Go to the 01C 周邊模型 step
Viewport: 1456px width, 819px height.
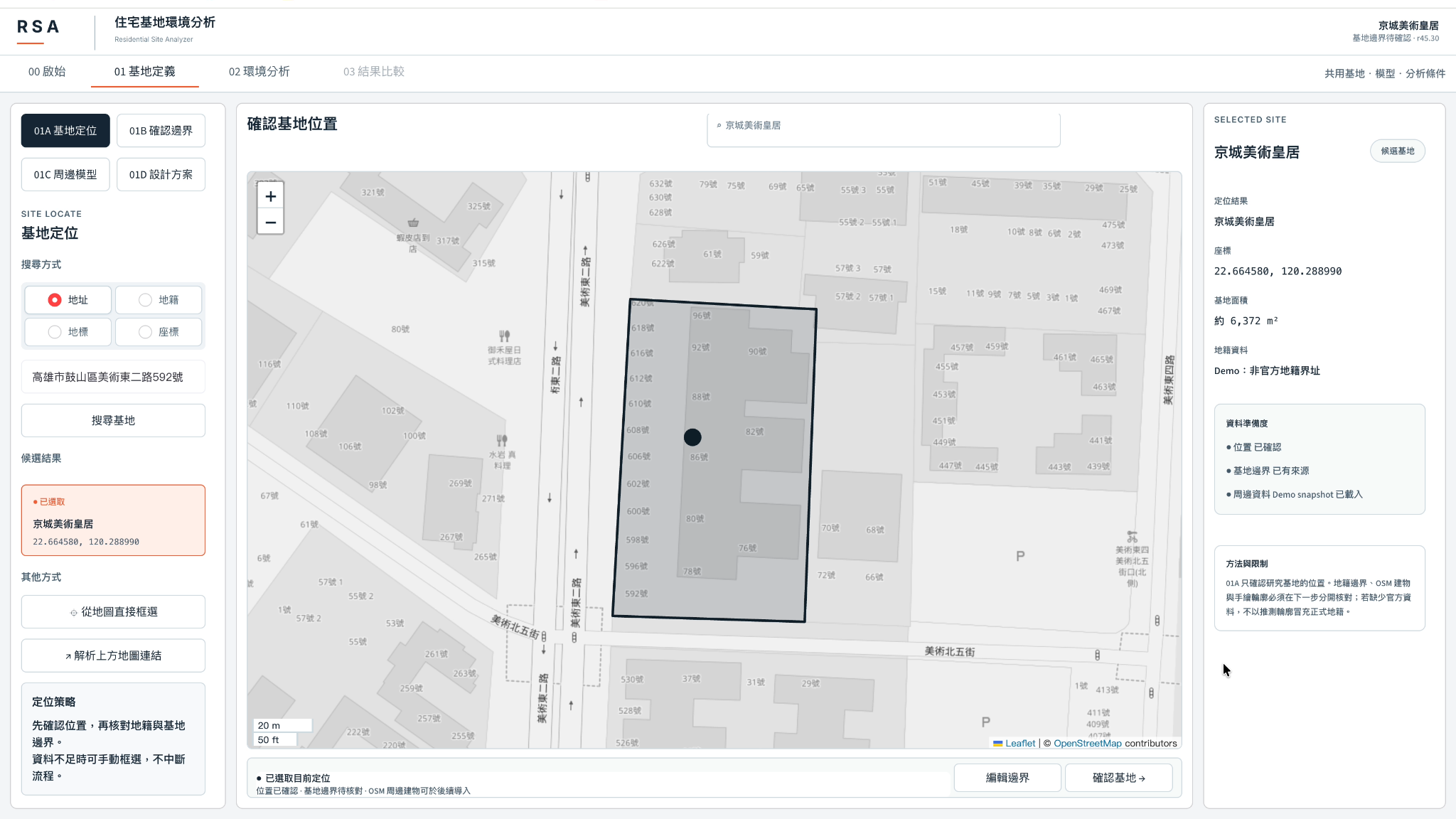pyautogui.click(x=65, y=174)
